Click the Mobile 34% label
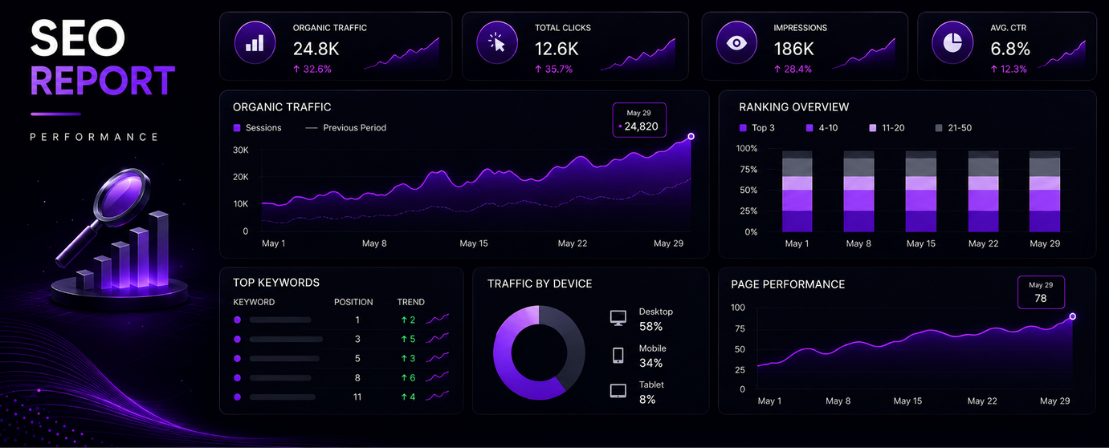 pyautogui.click(x=653, y=356)
